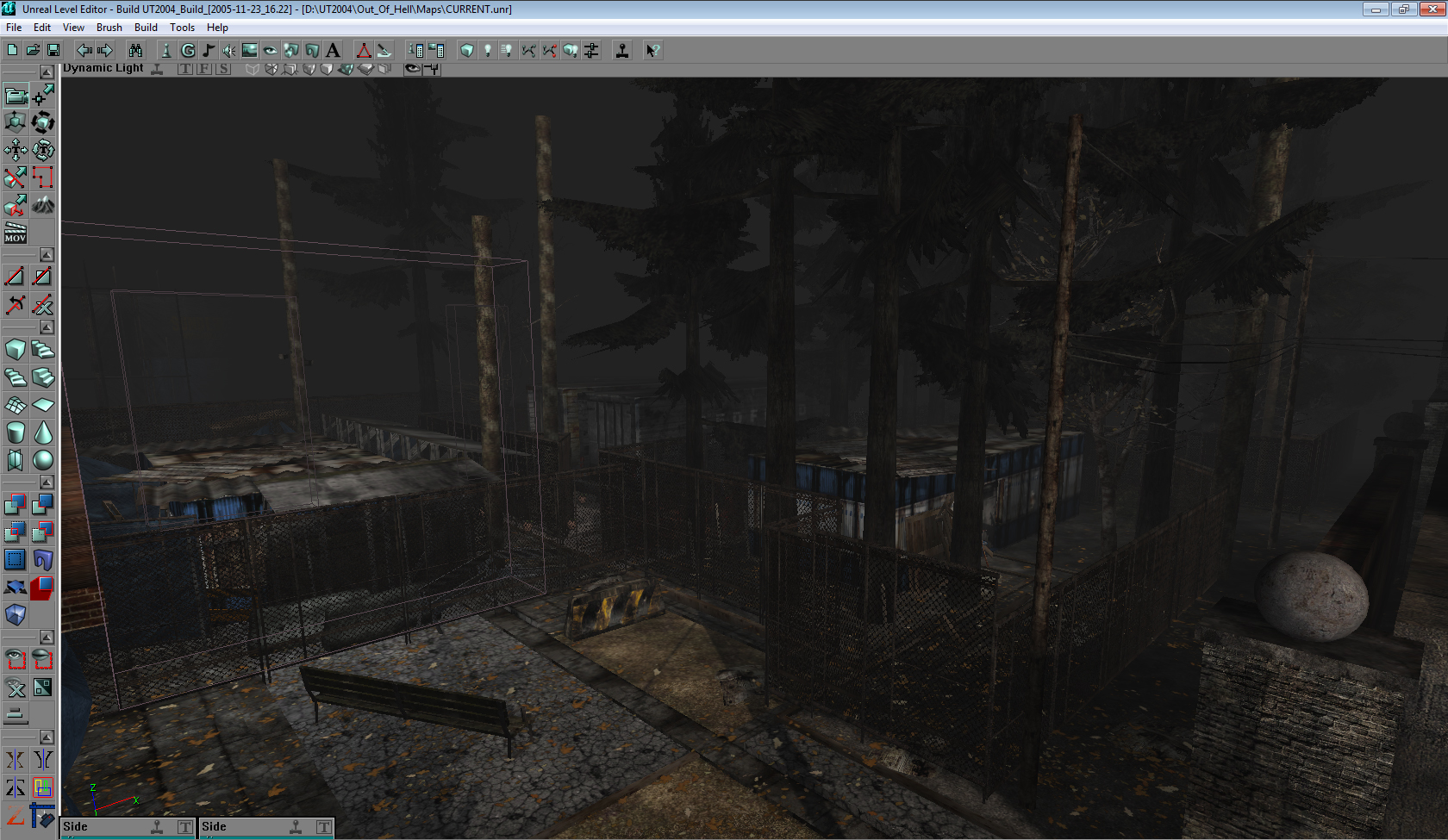Open the Brush menu
Viewport: 1448px width, 840px height.
[109, 28]
